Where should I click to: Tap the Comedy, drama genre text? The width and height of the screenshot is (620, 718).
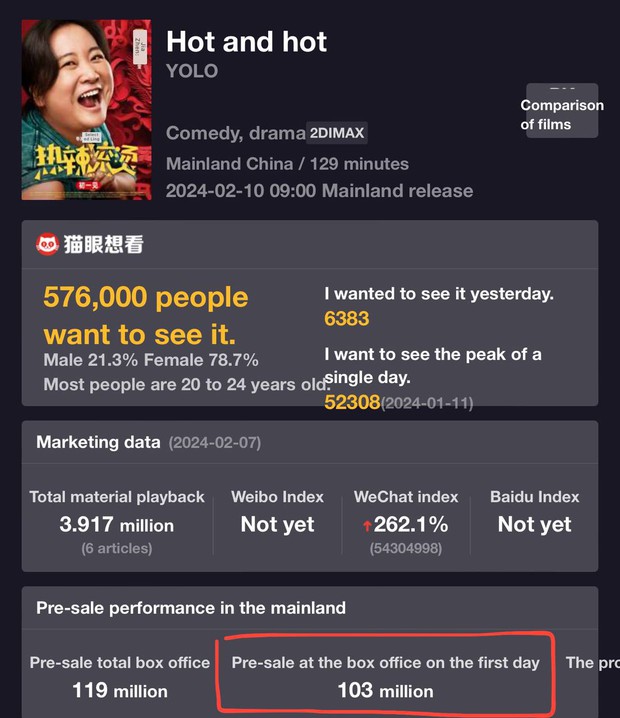[x=235, y=133]
